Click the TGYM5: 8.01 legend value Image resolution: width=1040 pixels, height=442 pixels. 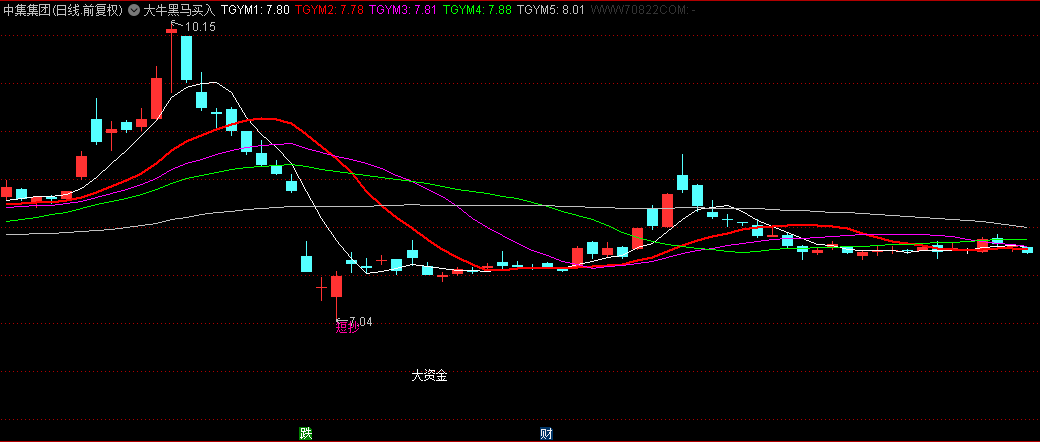point(551,11)
